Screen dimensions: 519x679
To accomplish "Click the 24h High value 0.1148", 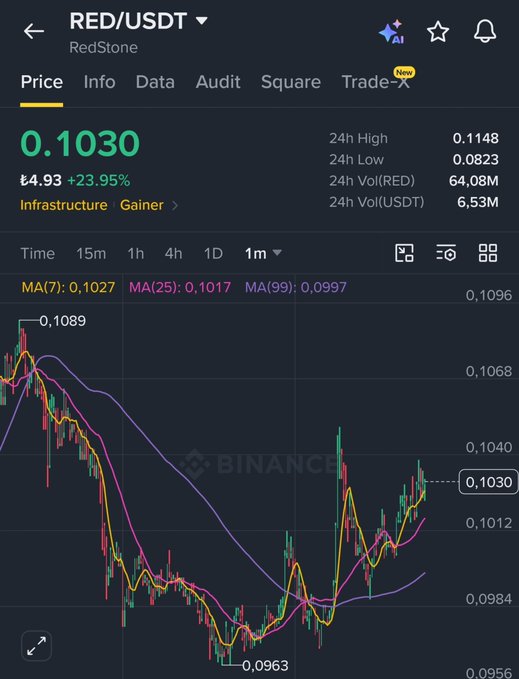I will [x=475, y=138].
